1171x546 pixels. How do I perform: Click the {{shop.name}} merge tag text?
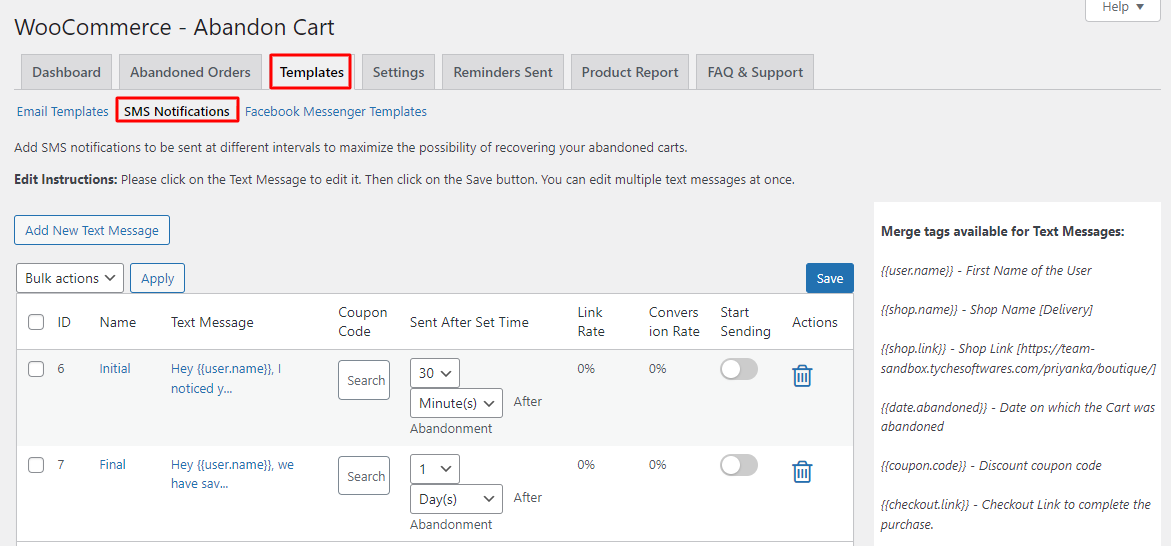coord(919,309)
